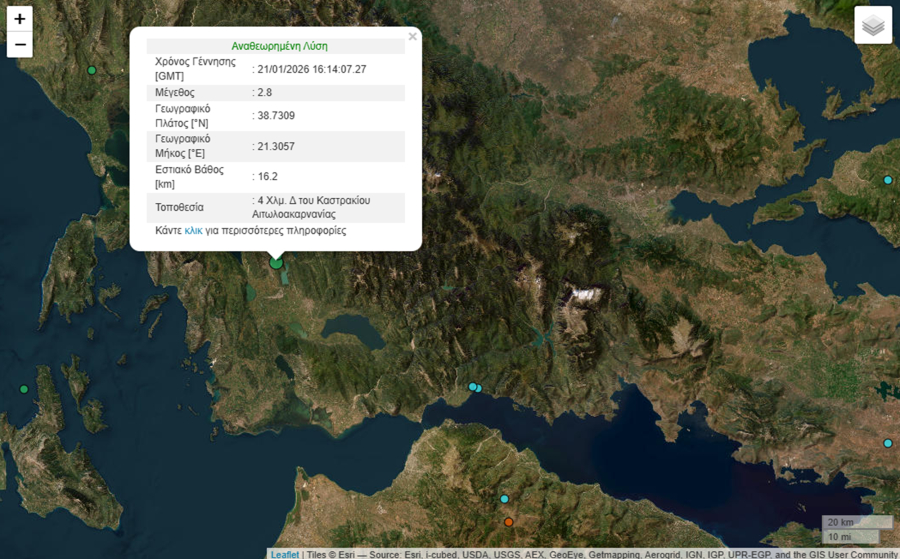This screenshot has height=559, width=900.
Task: Zoom out of the map
Action: (20, 45)
